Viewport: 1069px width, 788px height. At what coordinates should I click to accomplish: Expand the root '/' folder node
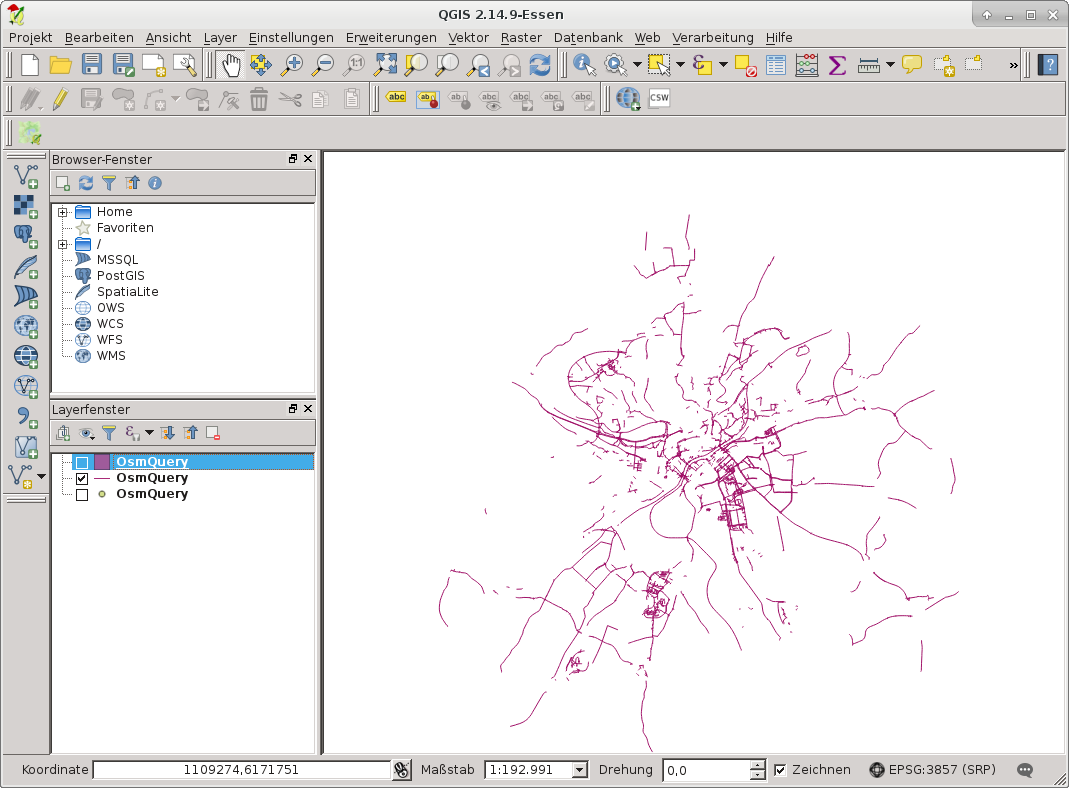click(x=63, y=244)
